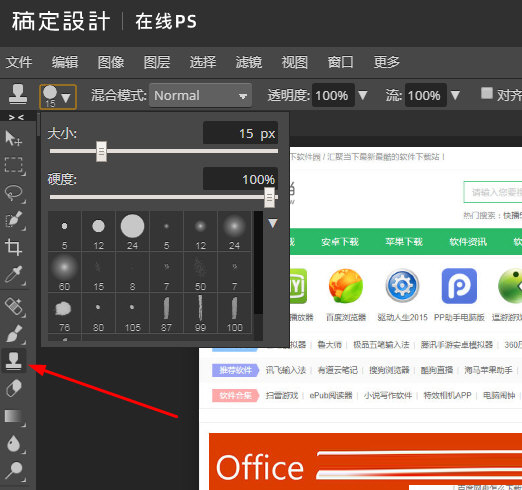This screenshot has height=490, width=522.
Task: Collapse the toolbar with the >< toggle
Action: point(16,117)
